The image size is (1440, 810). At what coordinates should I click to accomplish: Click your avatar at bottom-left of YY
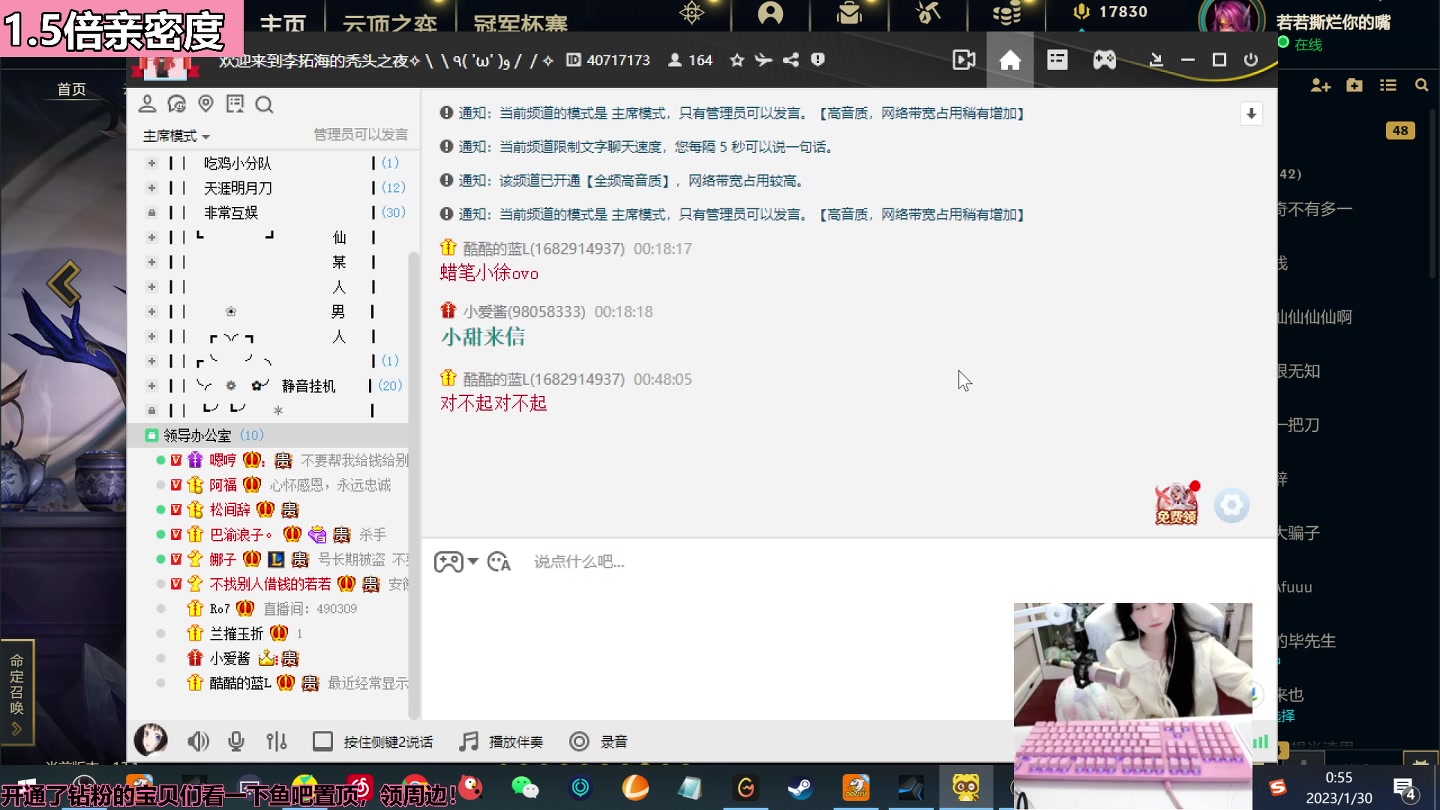click(151, 740)
